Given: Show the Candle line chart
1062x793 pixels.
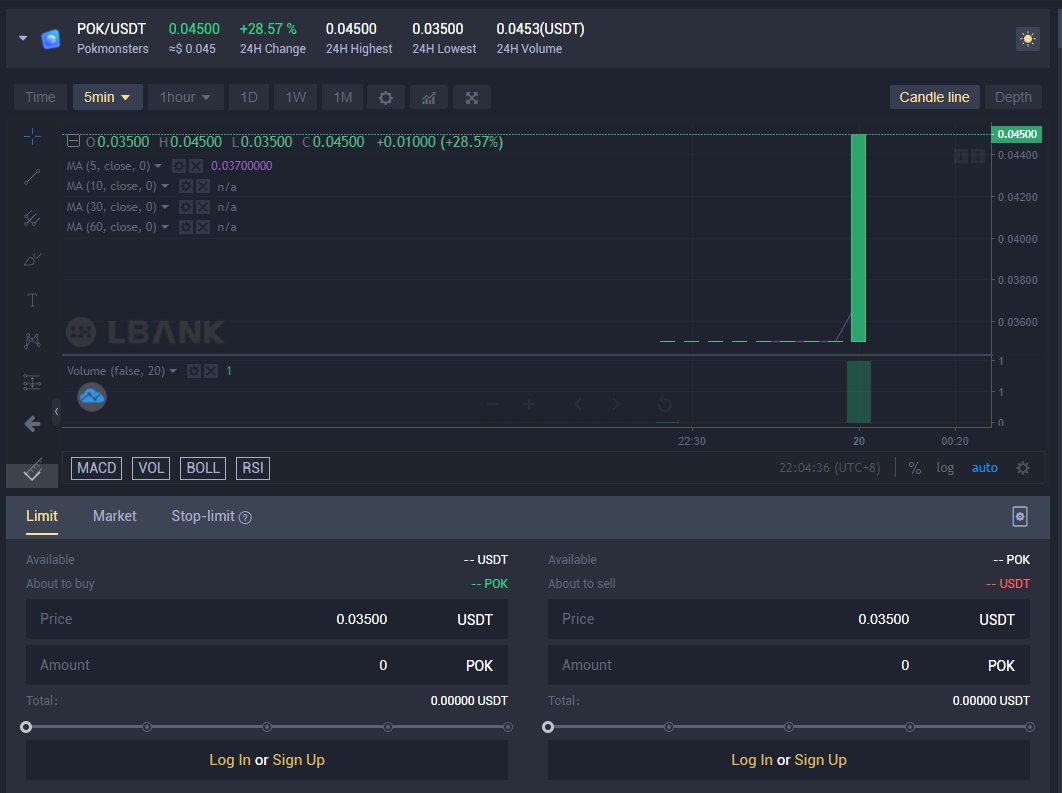Looking at the screenshot, I should click(934, 98).
